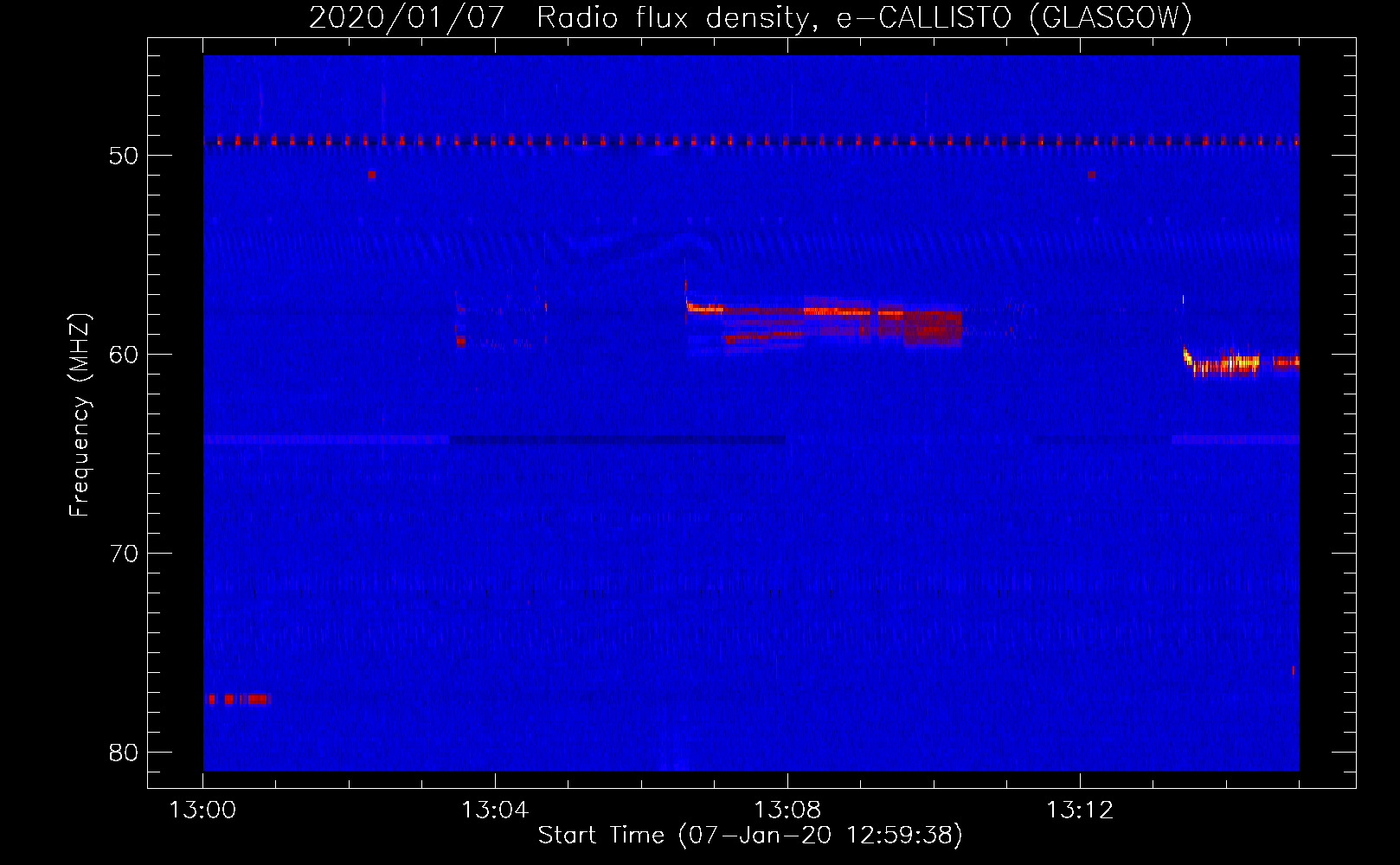Click the small red spot near 59.5 MHz at 13:03
The image size is (1400, 865).
coord(460,341)
